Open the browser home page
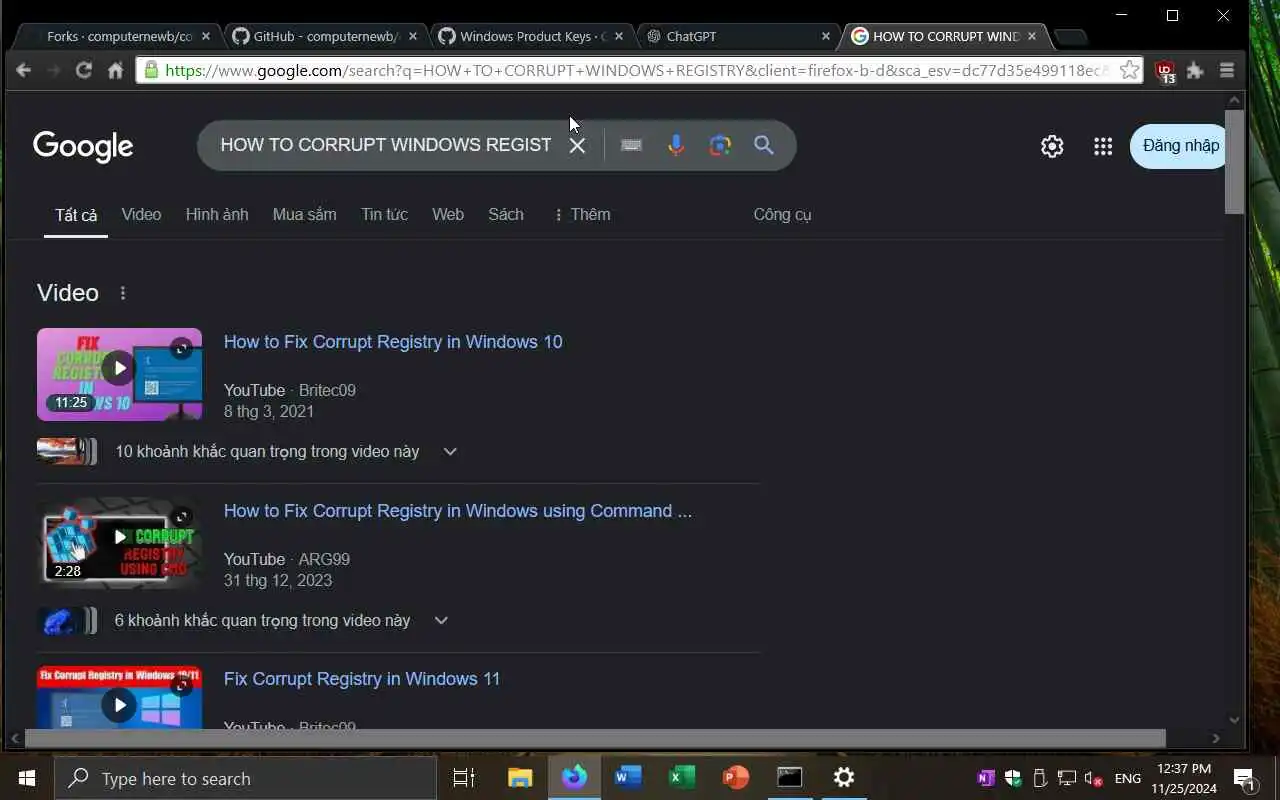Screen dimensions: 1280x800 tap(116, 70)
